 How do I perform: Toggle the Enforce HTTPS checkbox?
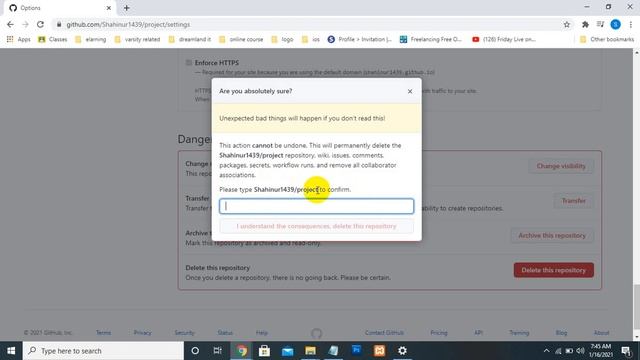[x=189, y=62]
